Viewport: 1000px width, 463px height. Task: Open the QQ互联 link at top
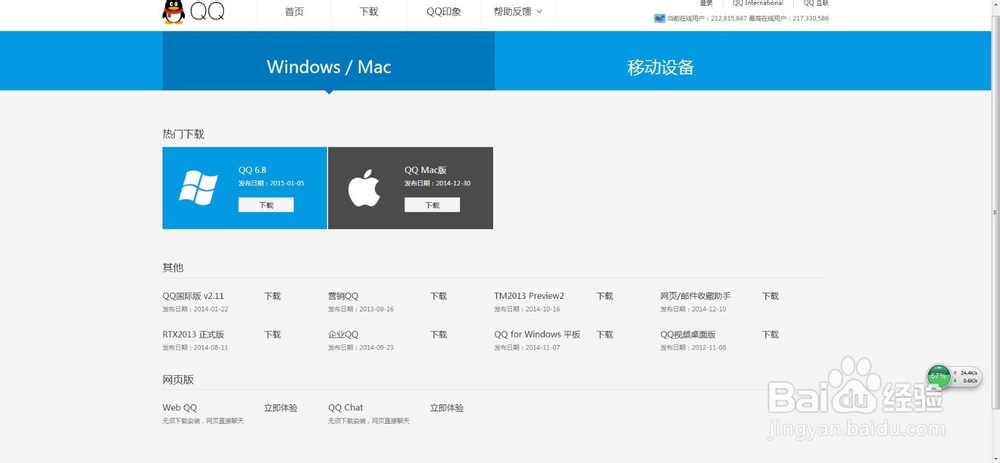[x=816, y=3]
